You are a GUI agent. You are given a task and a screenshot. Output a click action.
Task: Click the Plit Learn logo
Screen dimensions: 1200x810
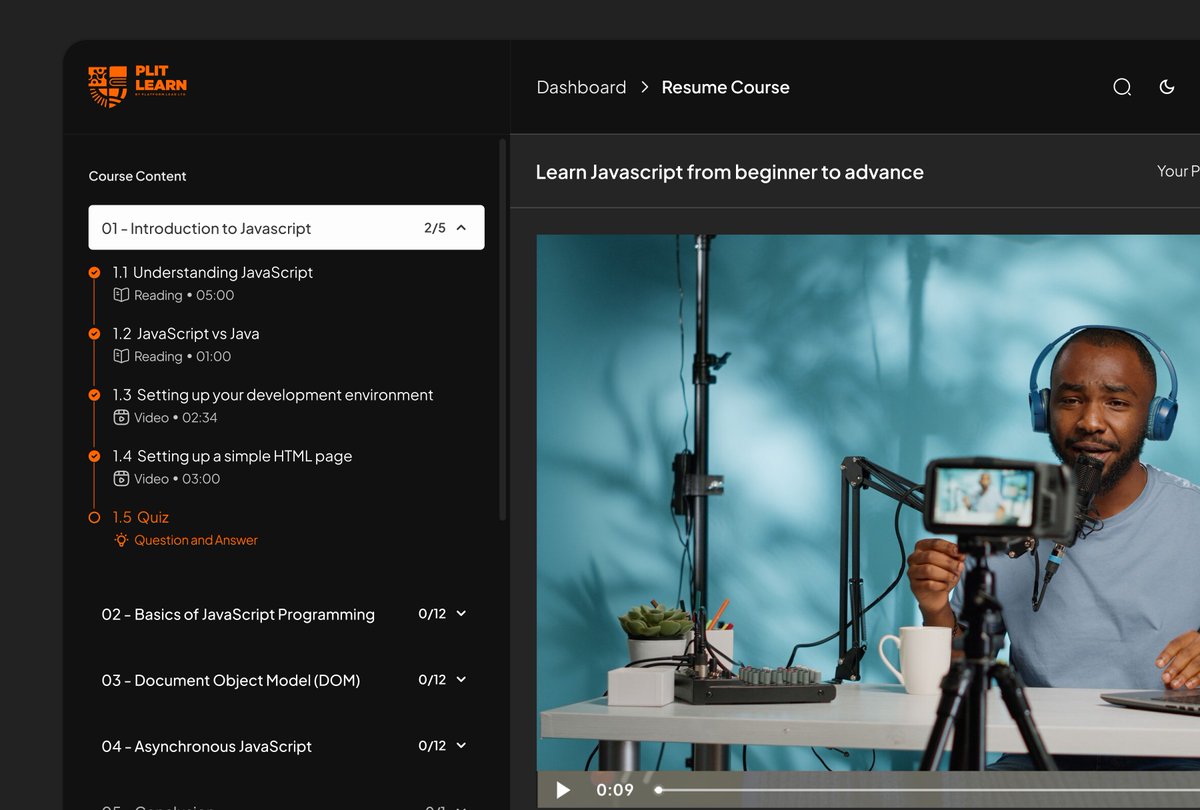coord(137,86)
